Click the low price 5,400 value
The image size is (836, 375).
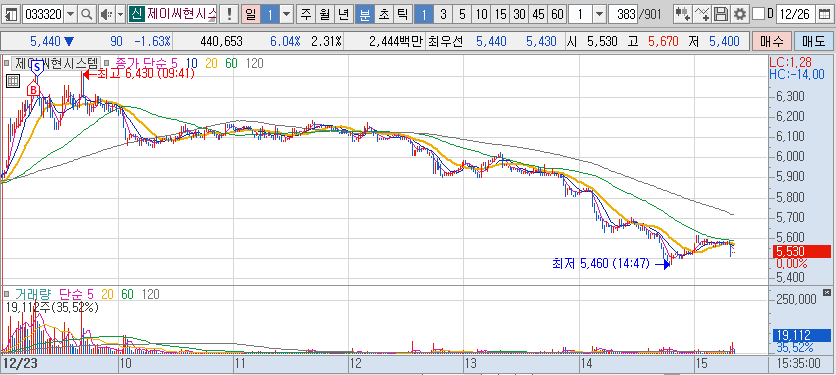tap(724, 41)
